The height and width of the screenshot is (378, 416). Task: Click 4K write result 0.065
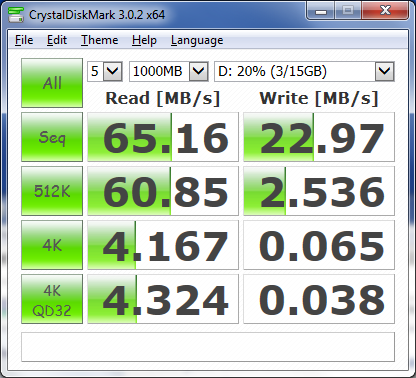pos(319,245)
